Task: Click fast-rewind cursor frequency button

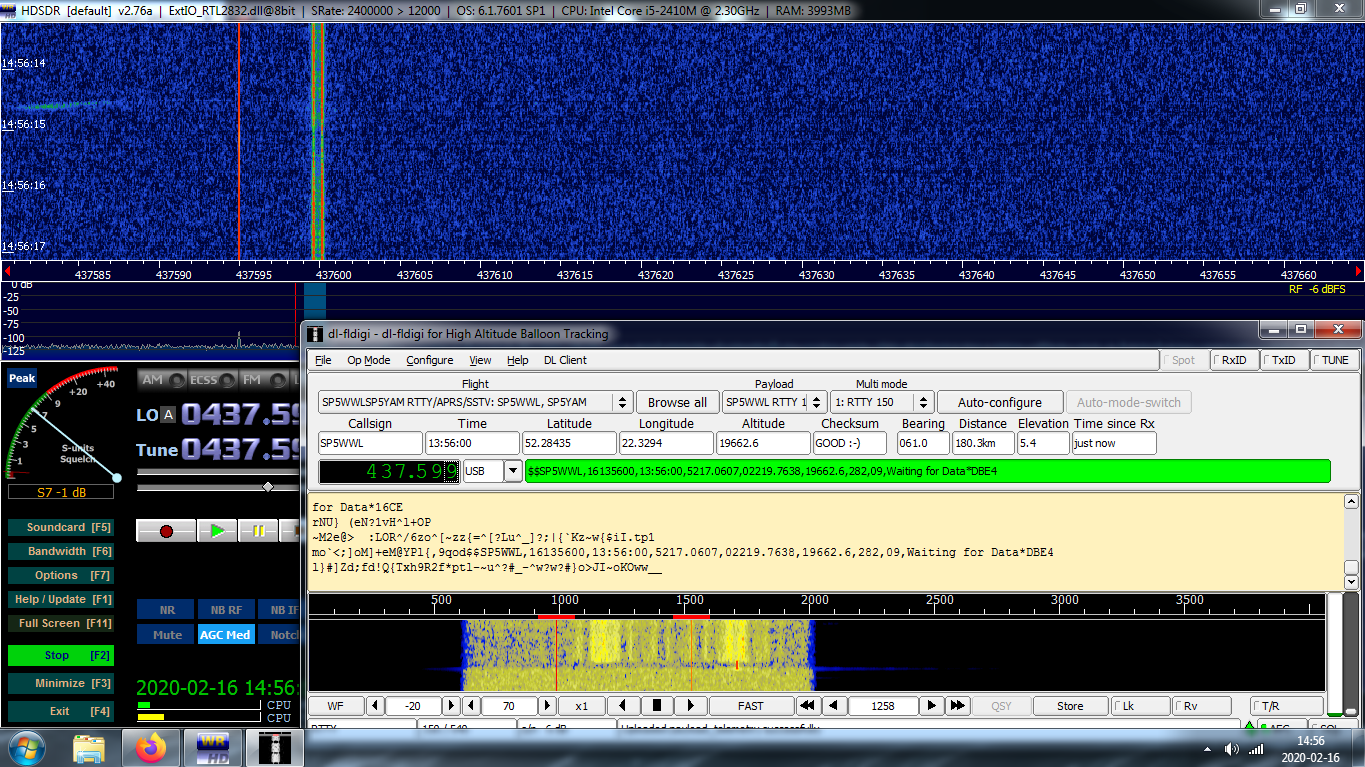Action: (807, 706)
